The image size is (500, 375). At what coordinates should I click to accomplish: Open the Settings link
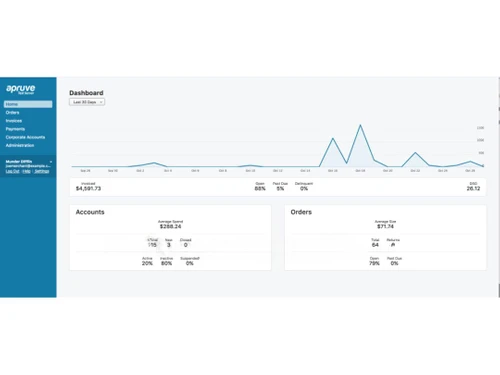(x=42, y=171)
